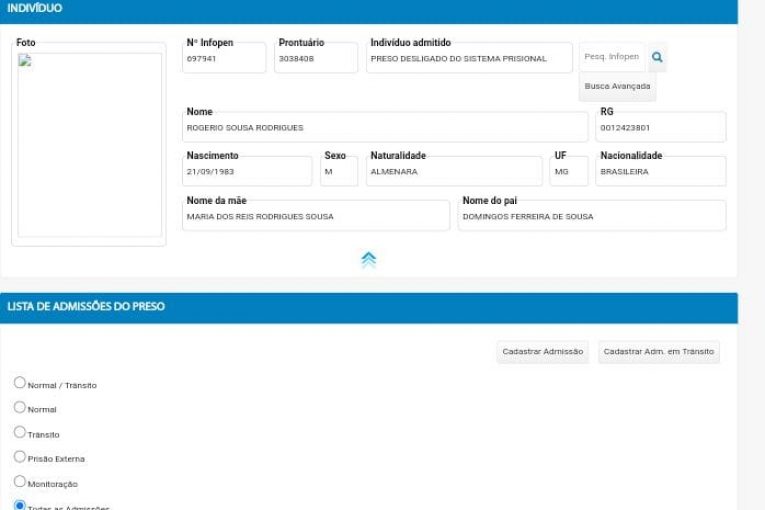Click the Prontuário field
765x510 pixels.
pyautogui.click(x=316, y=59)
